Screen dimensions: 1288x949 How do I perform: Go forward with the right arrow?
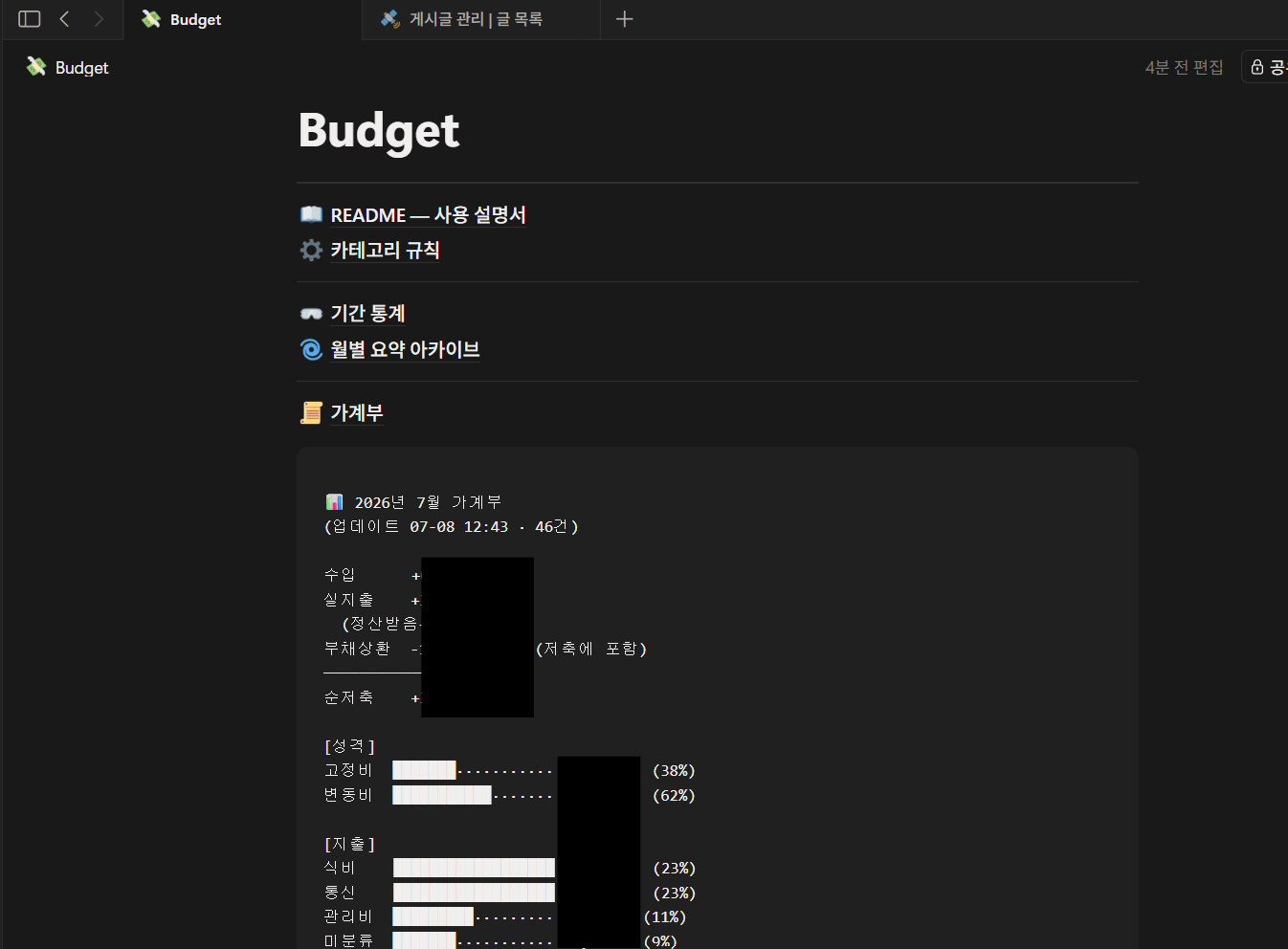98,19
